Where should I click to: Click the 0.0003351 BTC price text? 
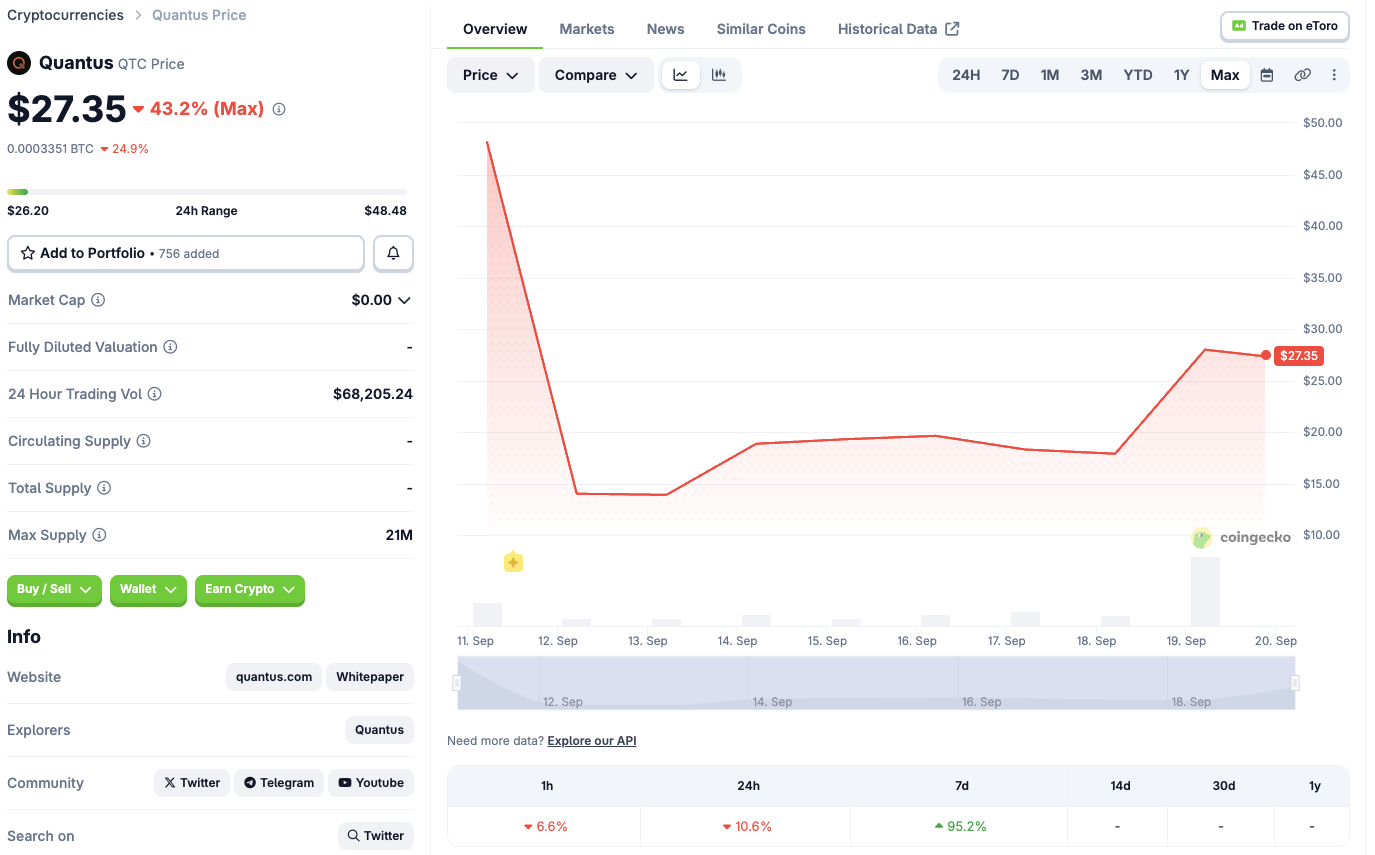pyautogui.click(x=50, y=149)
